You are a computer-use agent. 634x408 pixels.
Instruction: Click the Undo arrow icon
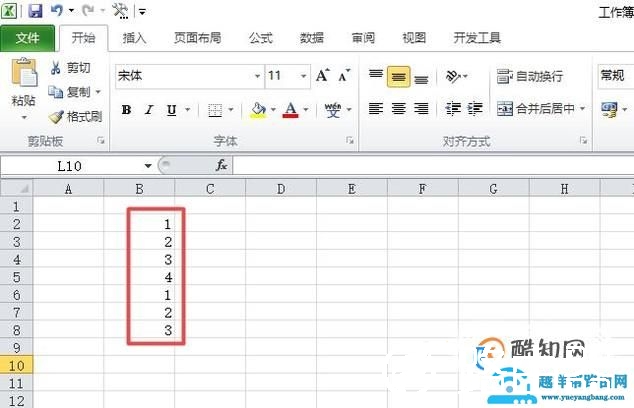pos(57,10)
